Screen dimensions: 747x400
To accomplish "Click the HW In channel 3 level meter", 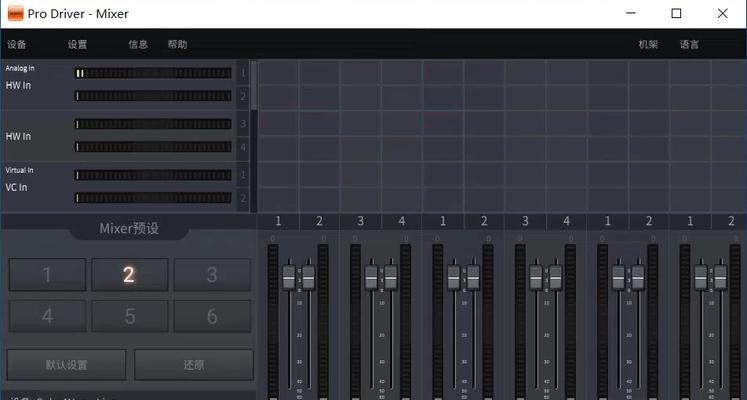I will pyautogui.click(x=153, y=124).
